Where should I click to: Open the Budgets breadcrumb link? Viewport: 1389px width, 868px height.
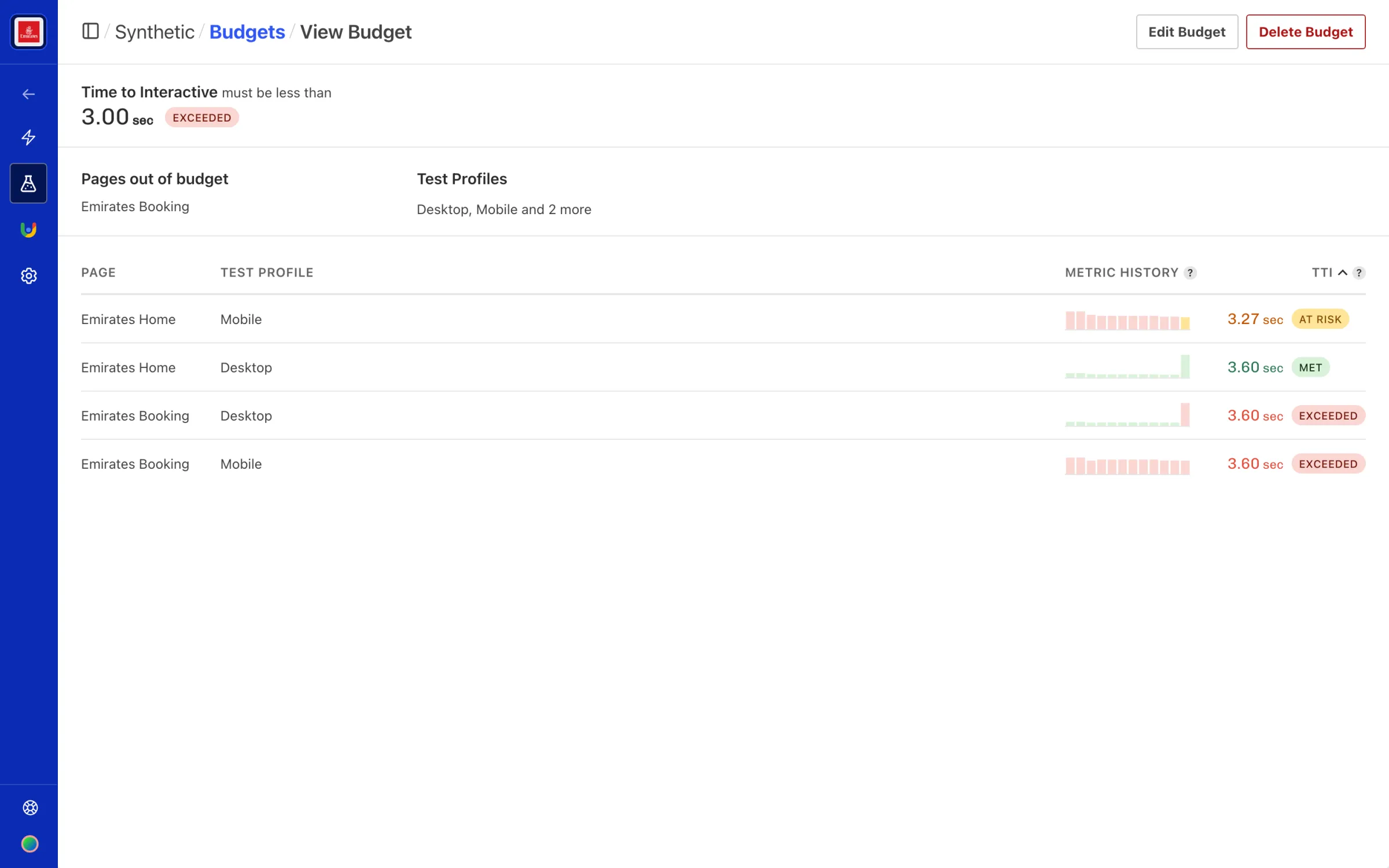(247, 32)
